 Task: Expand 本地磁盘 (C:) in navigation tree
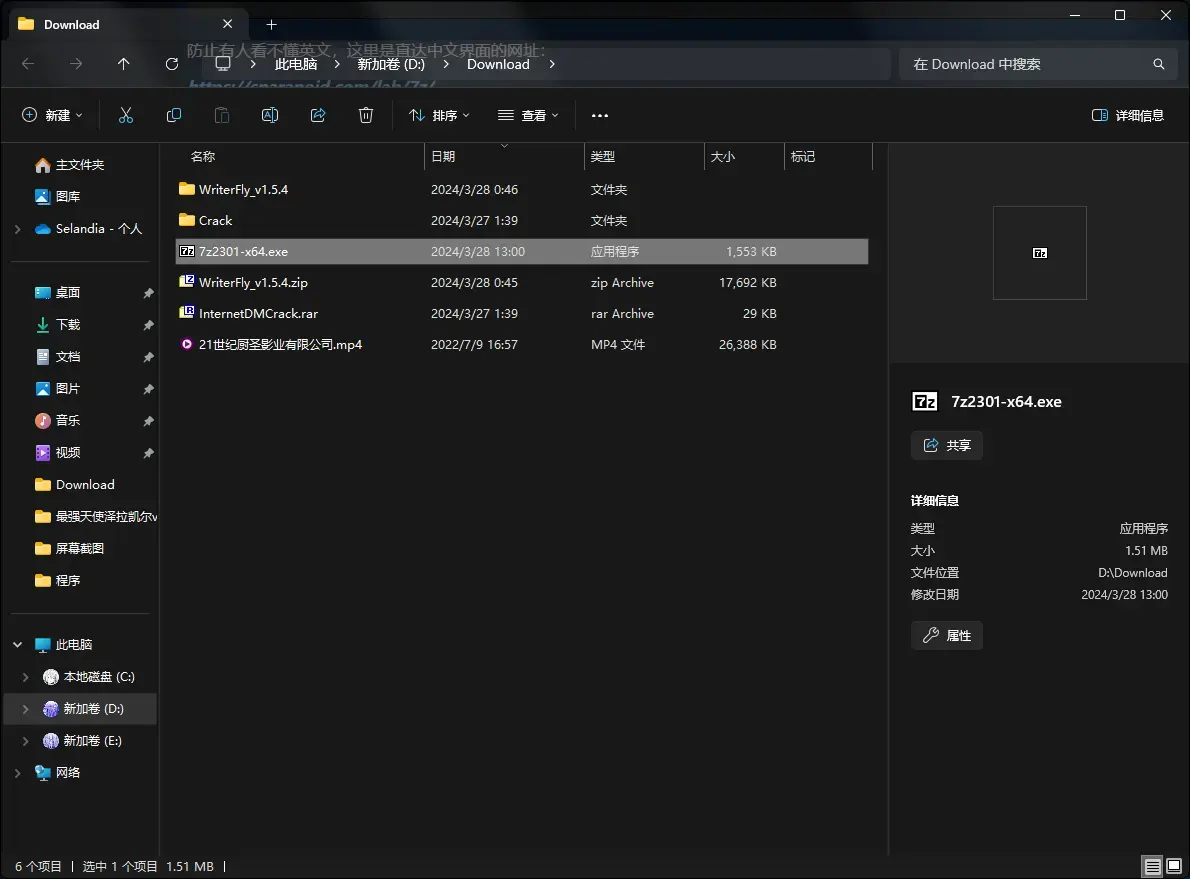point(26,677)
